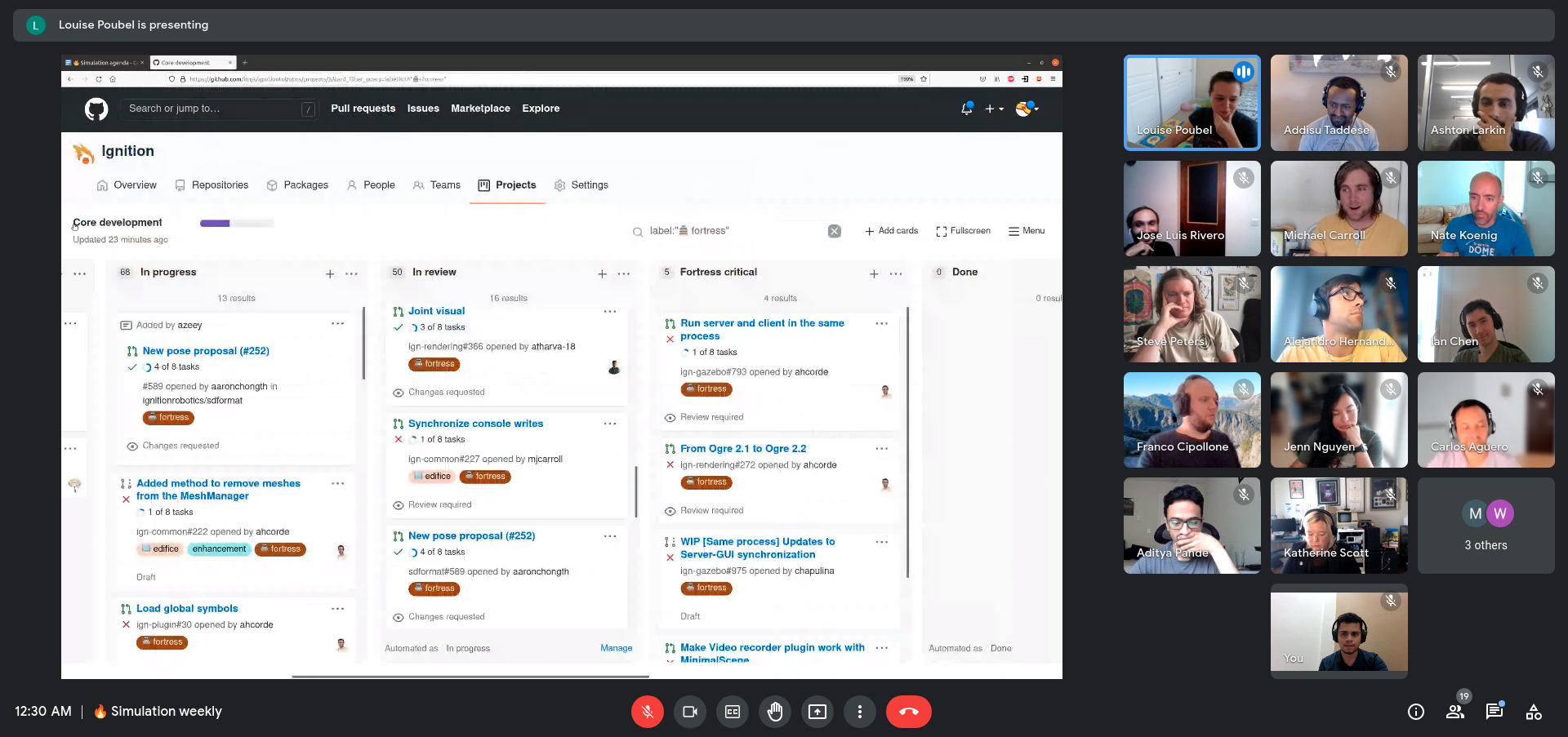Open New pose proposal (#252) in In progress
The height and width of the screenshot is (737, 1568).
pyautogui.click(x=206, y=351)
